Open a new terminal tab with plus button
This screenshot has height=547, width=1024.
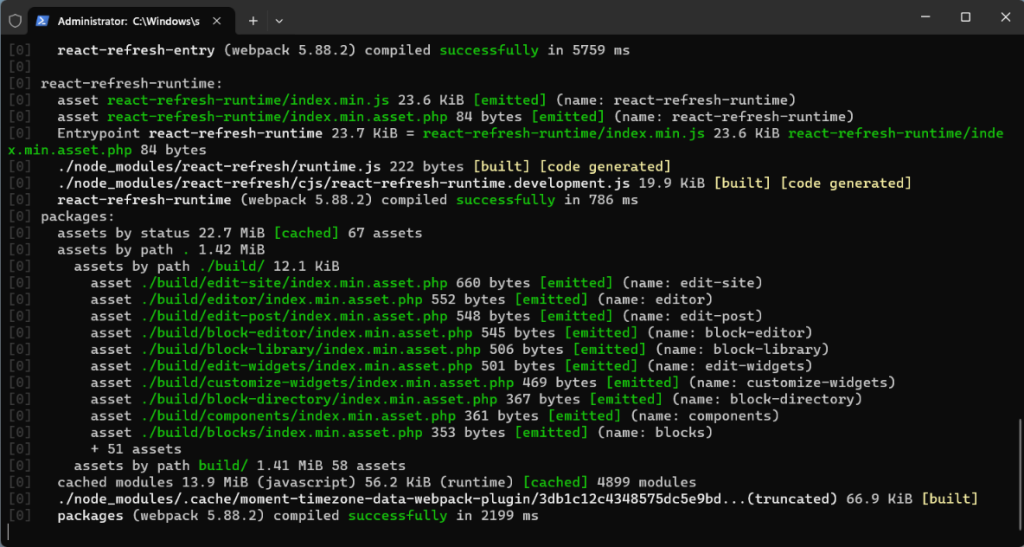253,20
